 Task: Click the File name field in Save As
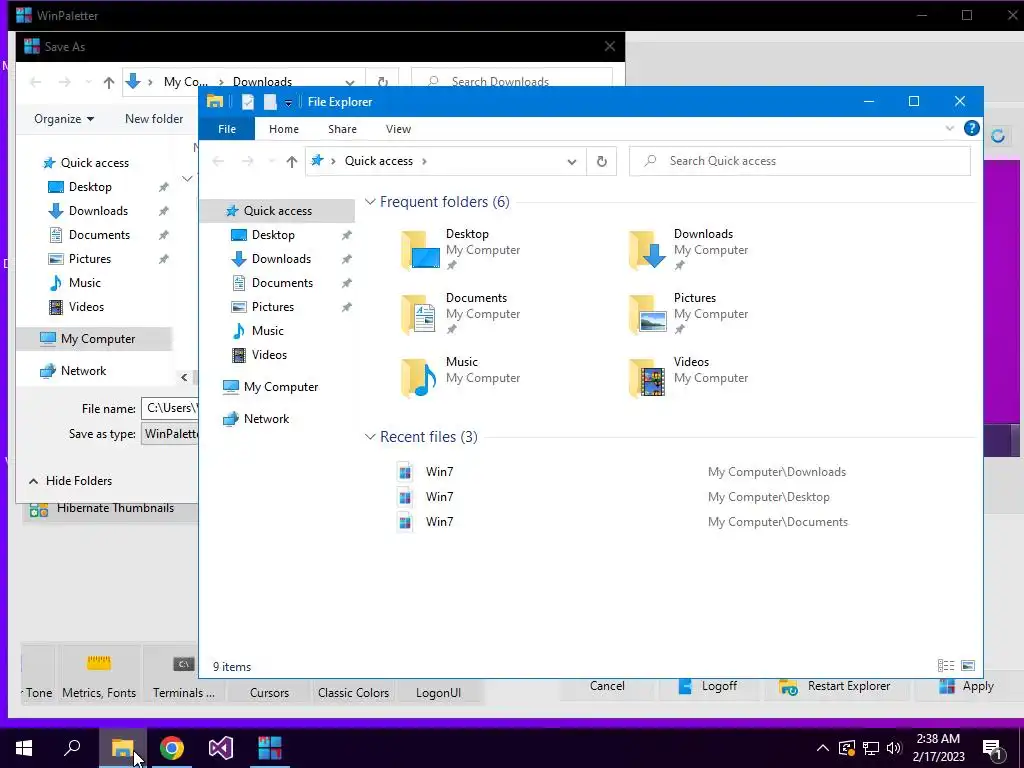tap(170, 408)
